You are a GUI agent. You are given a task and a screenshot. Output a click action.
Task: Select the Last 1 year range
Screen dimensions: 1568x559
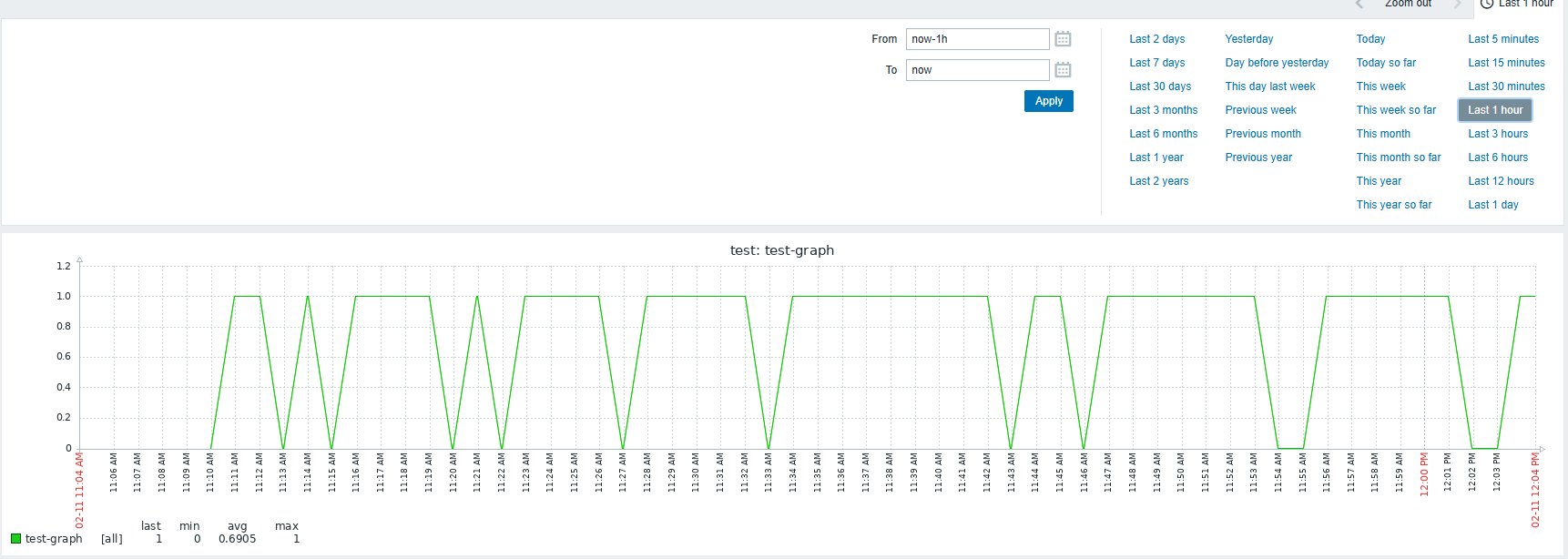click(x=1156, y=158)
